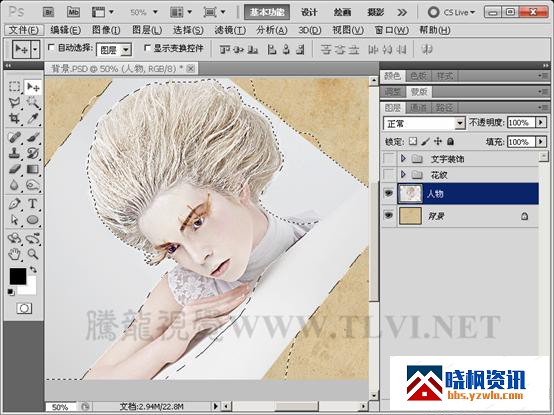The image size is (554, 415).
Task: Toggle Quick Mask mode icon
Action: point(24,309)
